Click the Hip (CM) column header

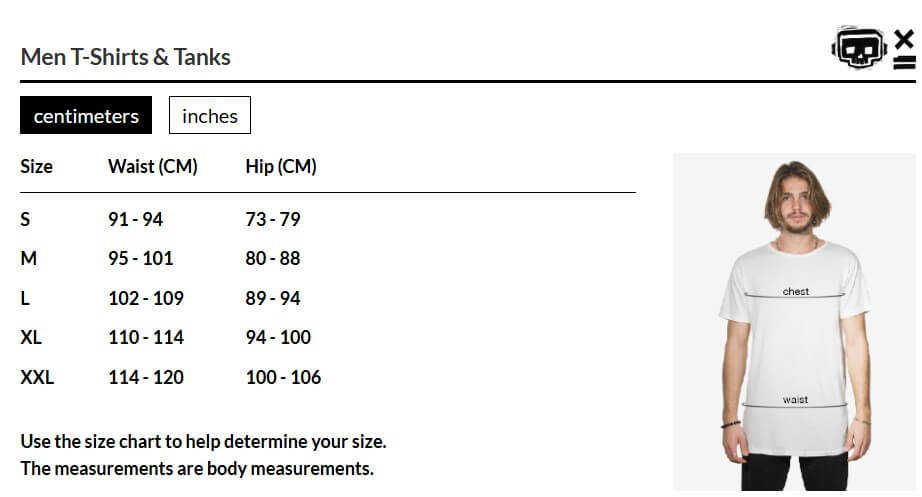coord(280,167)
